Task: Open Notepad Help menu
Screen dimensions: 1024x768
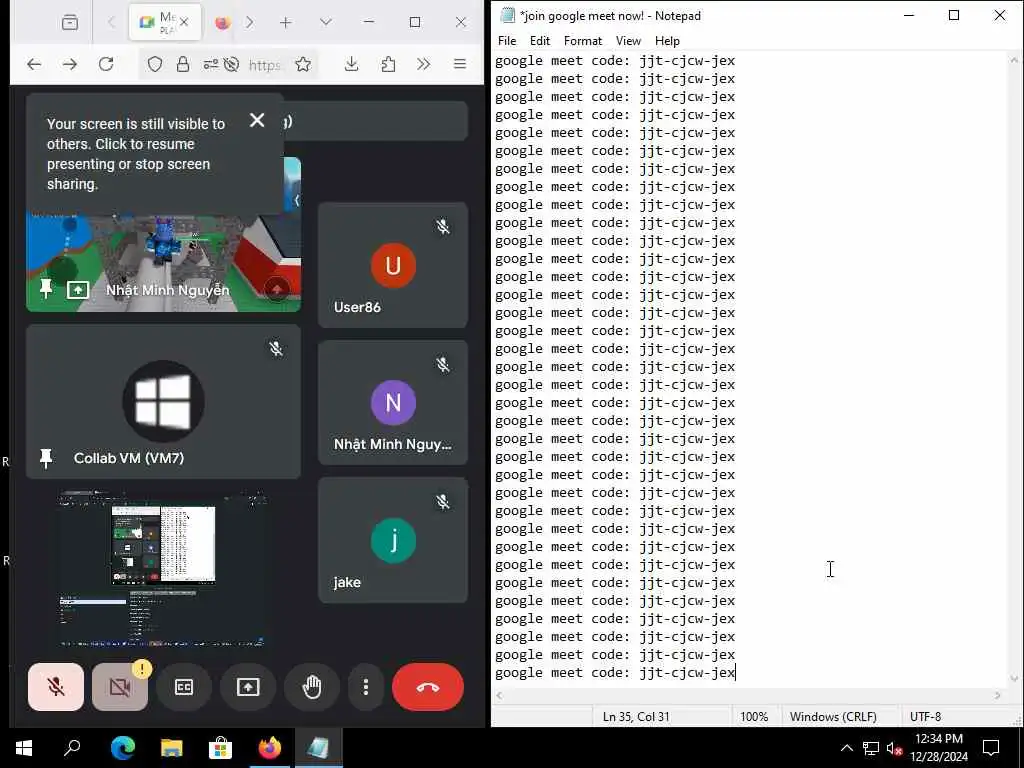Action: [667, 40]
